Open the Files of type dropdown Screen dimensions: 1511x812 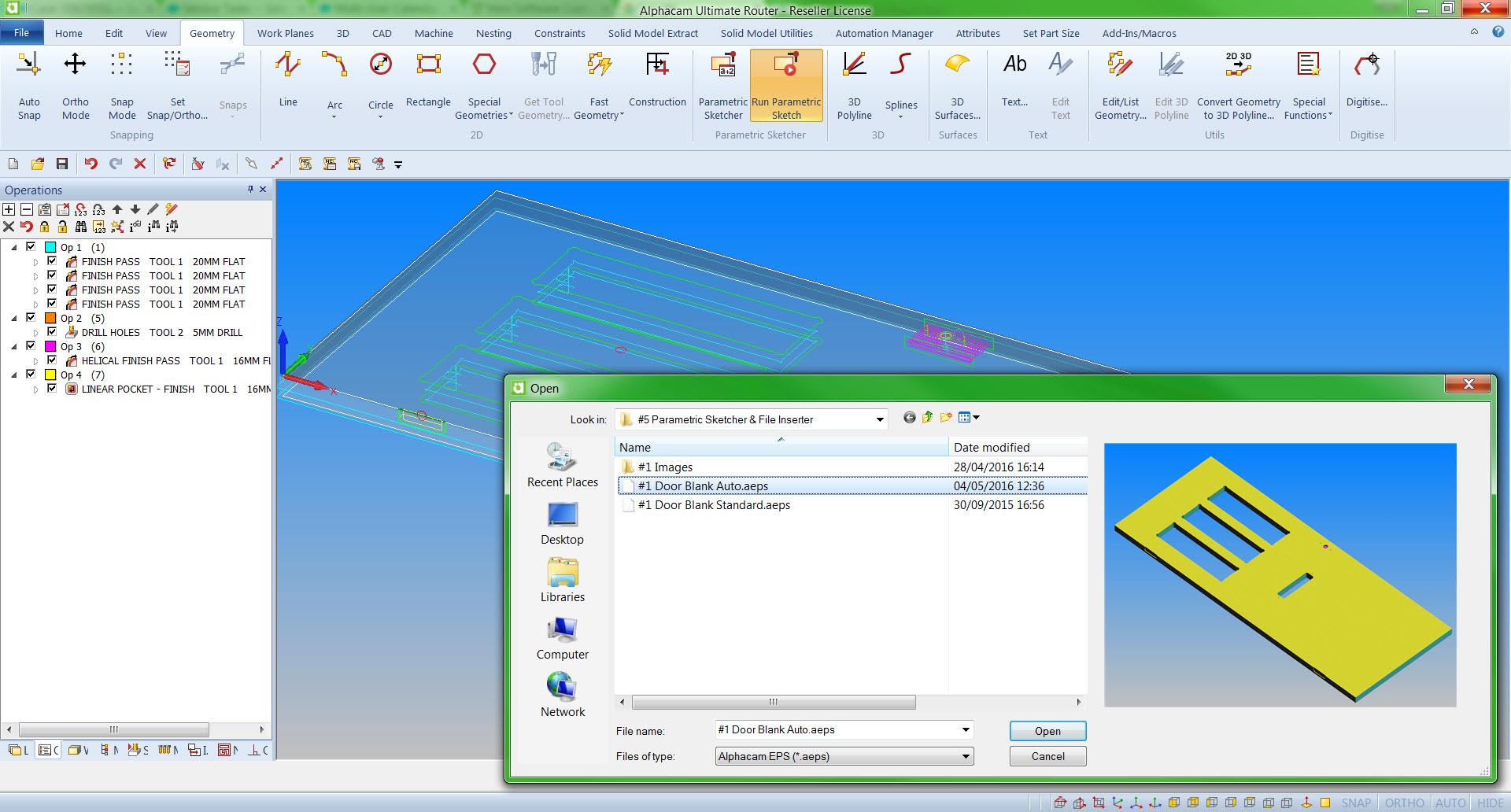(966, 757)
